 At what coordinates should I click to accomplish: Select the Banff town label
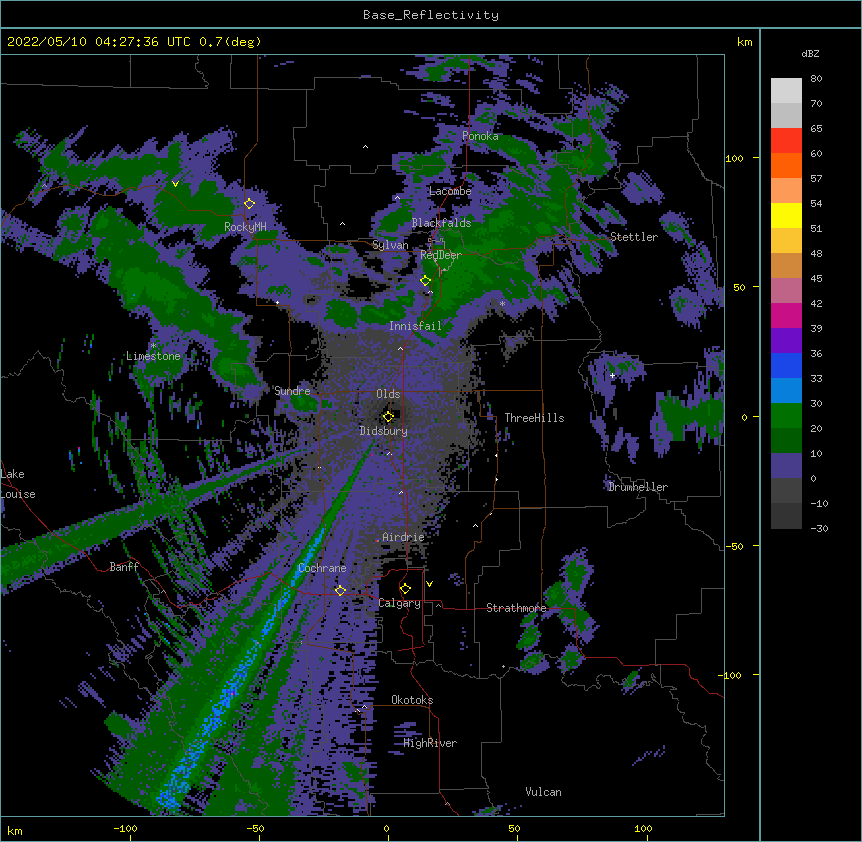click(124, 567)
